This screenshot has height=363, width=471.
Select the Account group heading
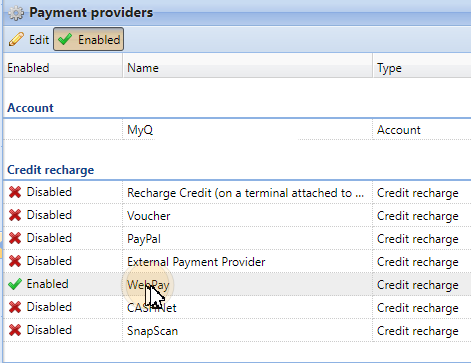pyautogui.click(x=30, y=108)
